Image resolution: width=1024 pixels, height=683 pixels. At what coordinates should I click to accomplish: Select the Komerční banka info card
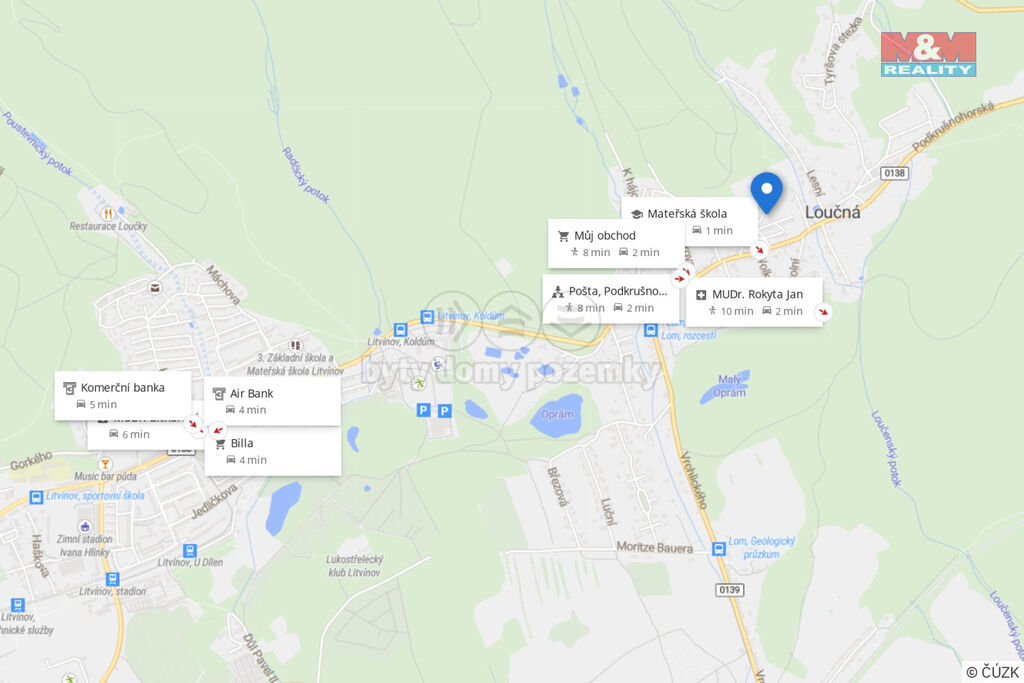(123, 396)
